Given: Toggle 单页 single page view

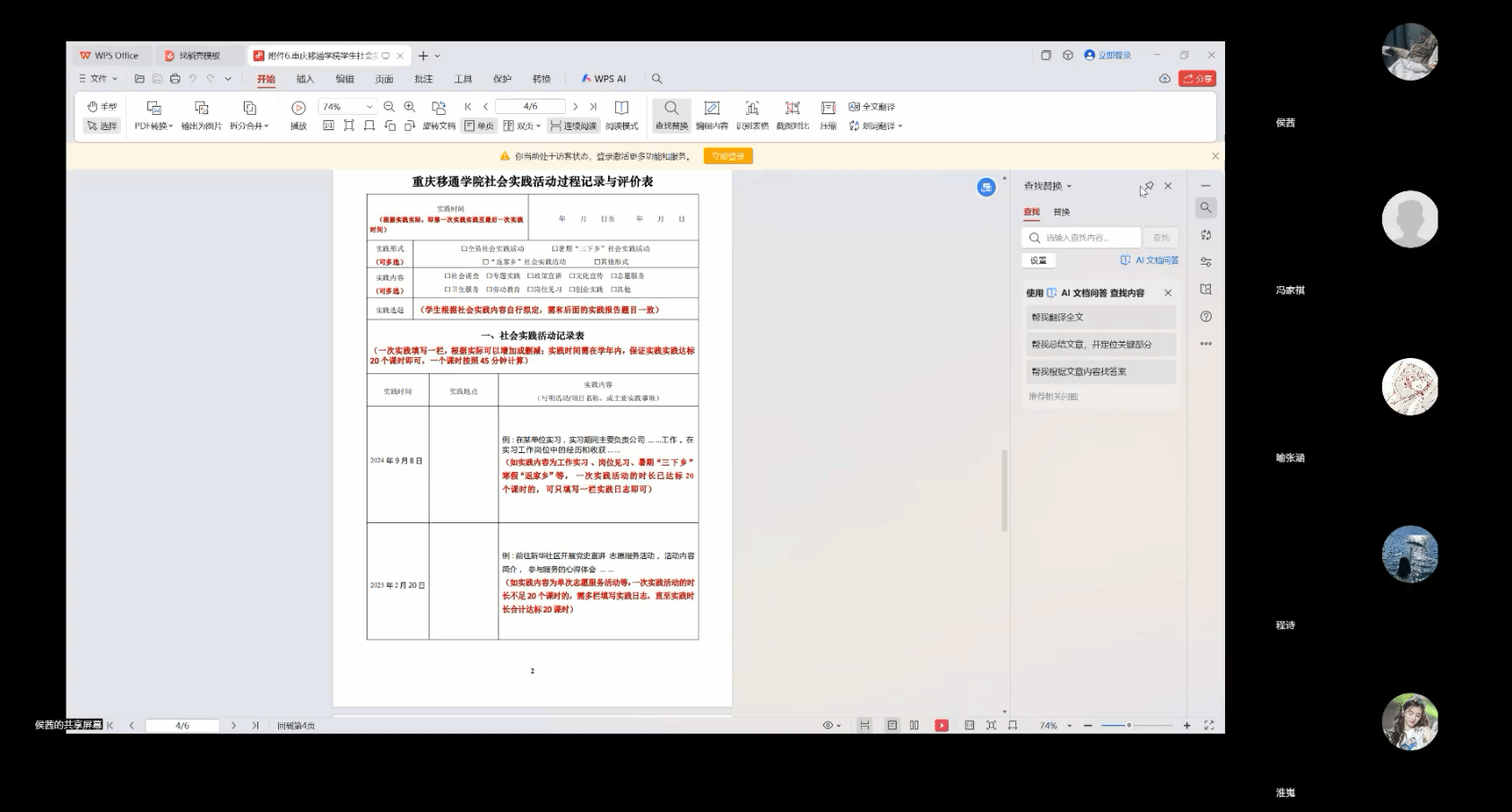Looking at the screenshot, I should pos(479,127).
